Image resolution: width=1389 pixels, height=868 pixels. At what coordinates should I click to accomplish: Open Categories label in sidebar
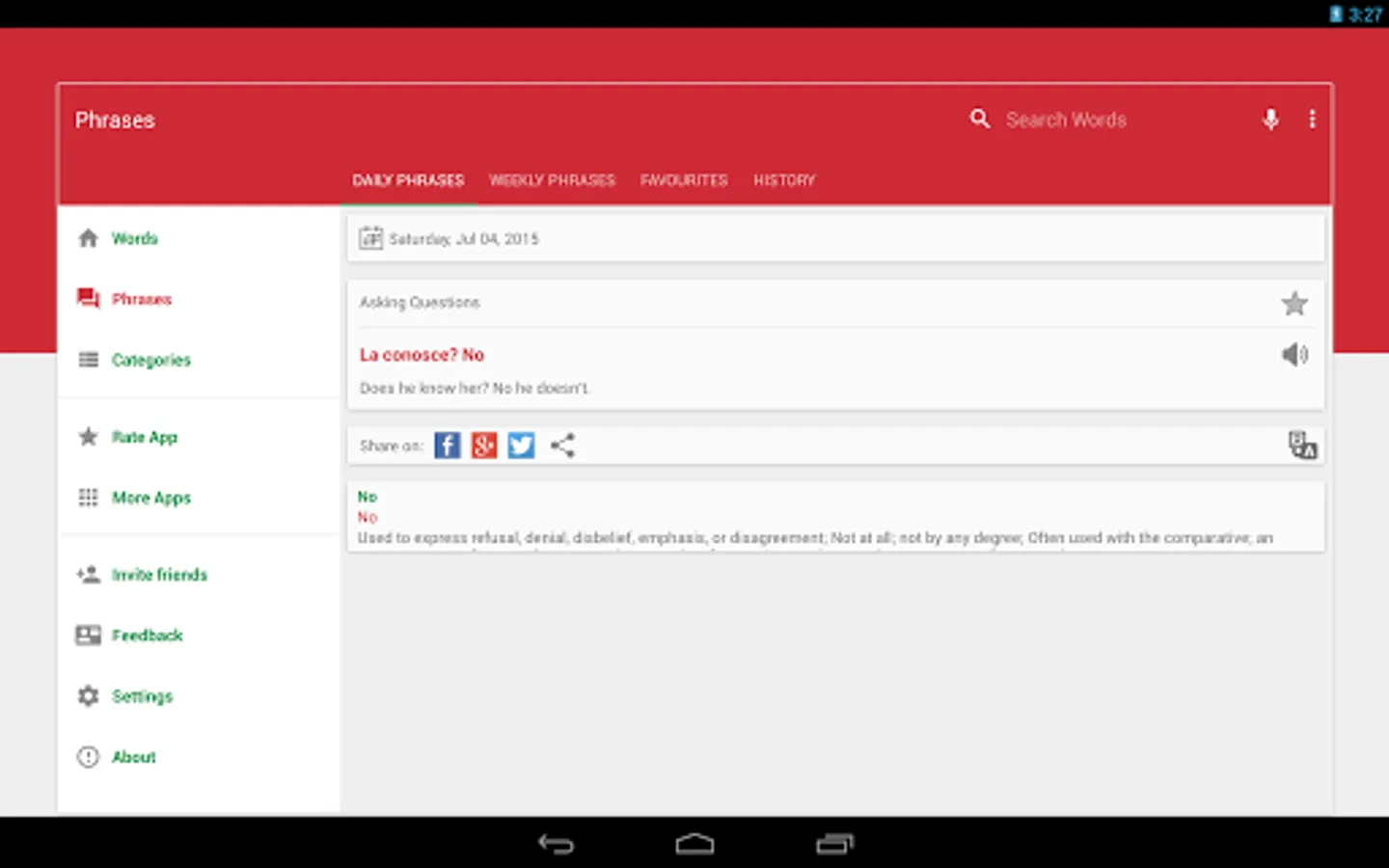pyautogui.click(x=151, y=361)
